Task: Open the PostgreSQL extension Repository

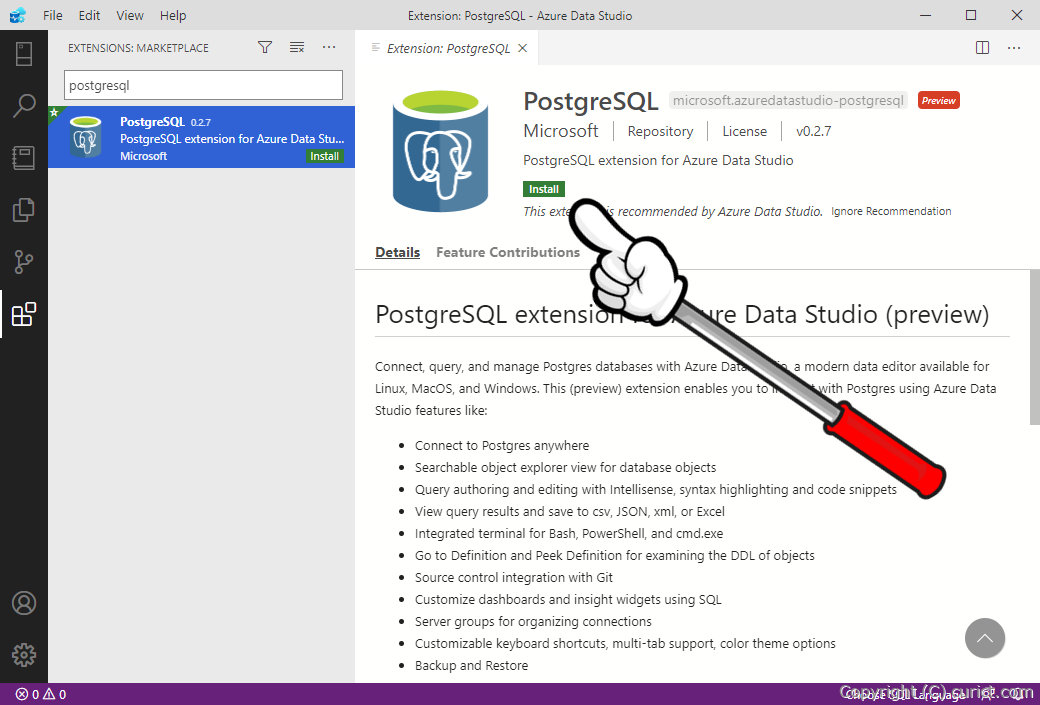Action: click(660, 131)
